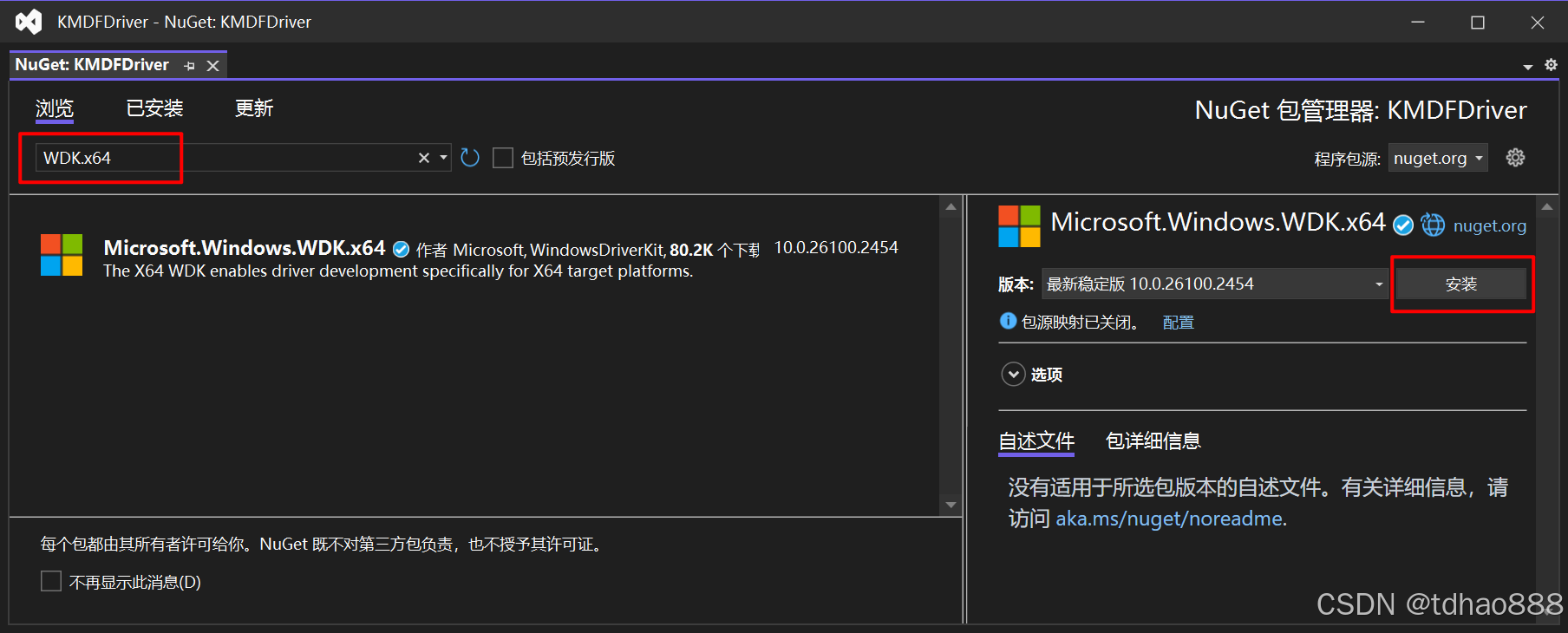Open the 版本 version dropdown
The width and height of the screenshot is (1568, 633).
[x=1214, y=284]
